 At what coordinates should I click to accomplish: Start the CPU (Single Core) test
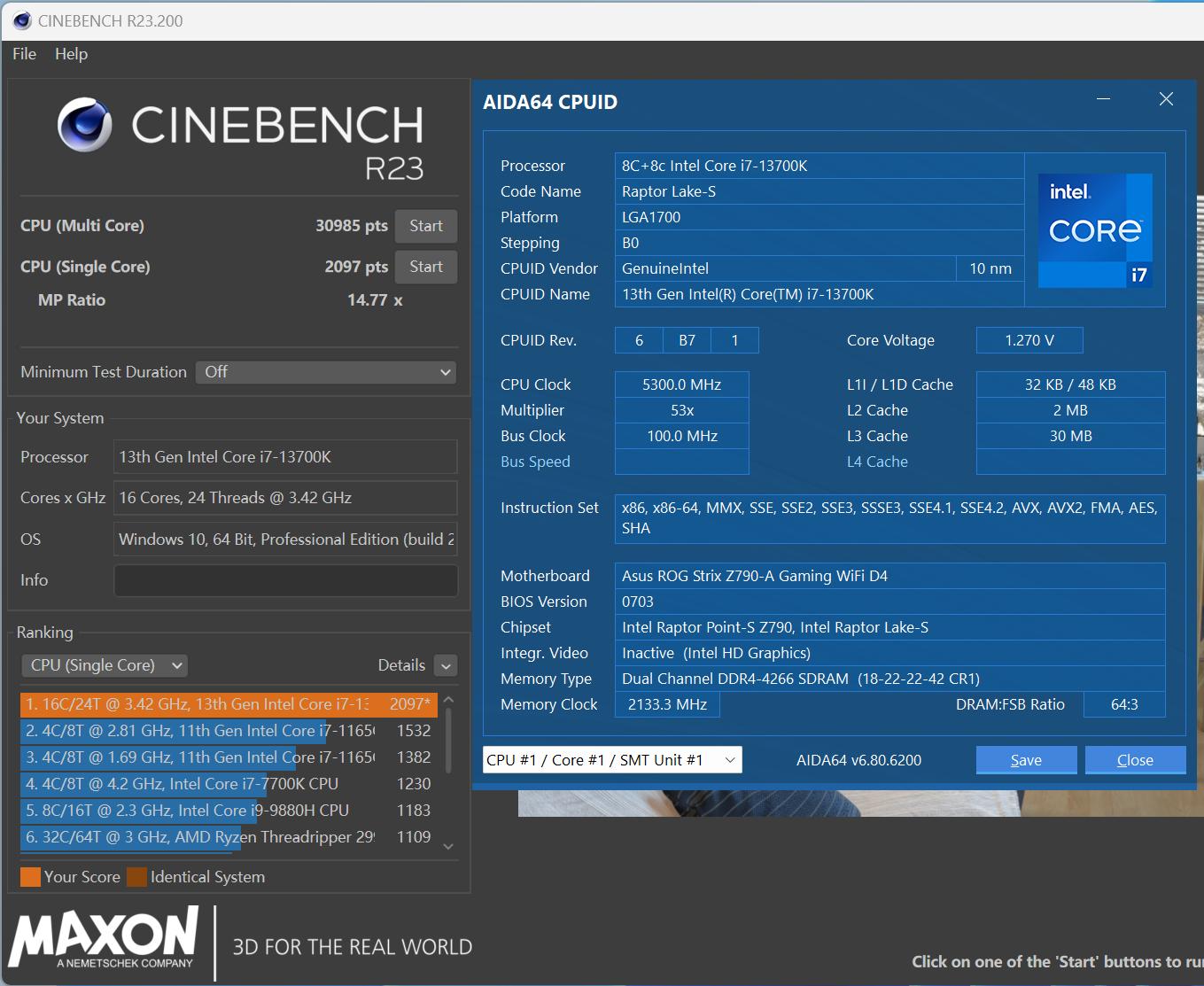(425, 267)
